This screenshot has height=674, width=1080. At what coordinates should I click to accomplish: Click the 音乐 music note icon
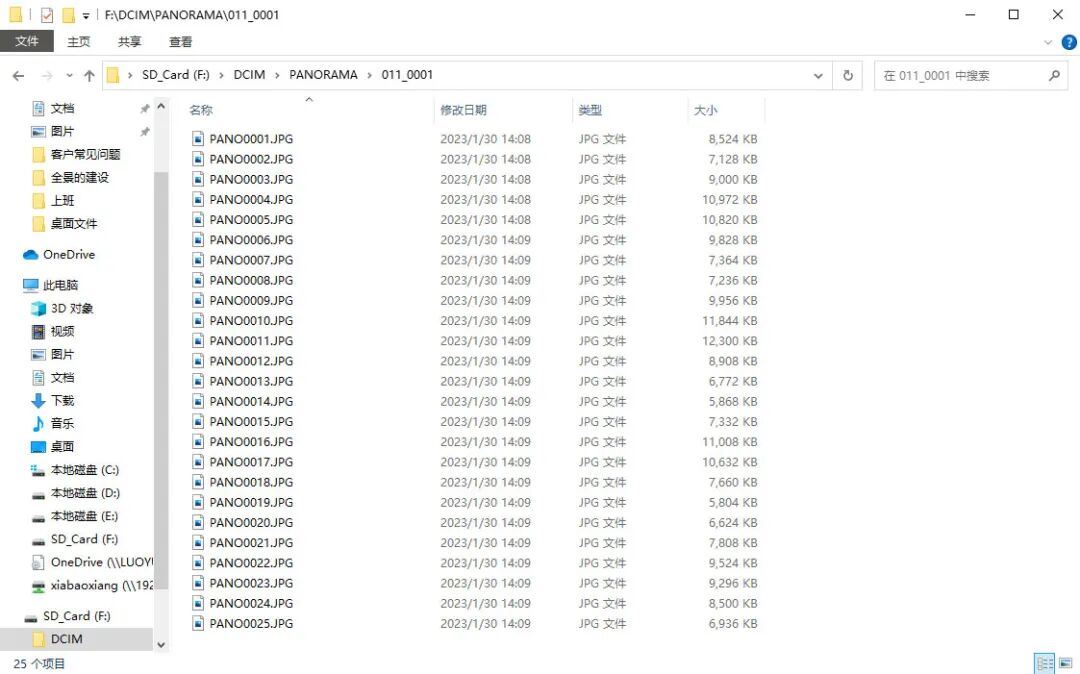click(x=39, y=423)
